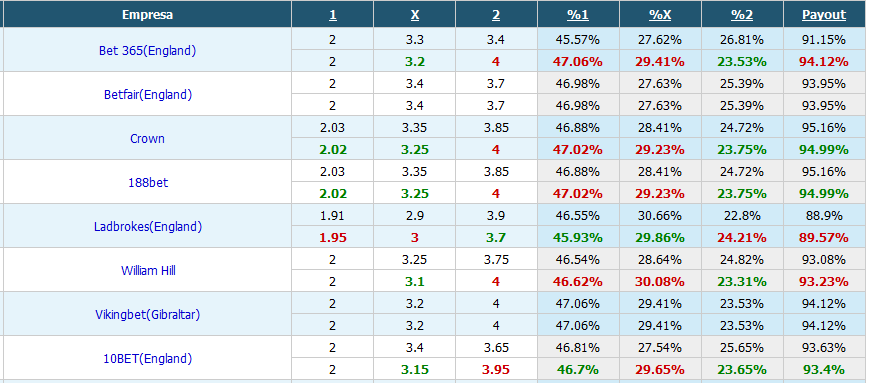Sort by the 2 column header
Screen dimensions: 869x383
coord(496,15)
